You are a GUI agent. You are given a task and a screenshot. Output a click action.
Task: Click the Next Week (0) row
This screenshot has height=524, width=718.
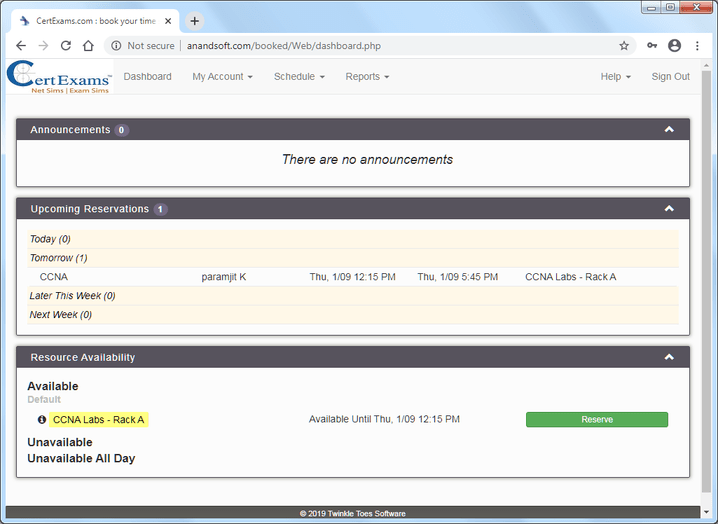point(353,315)
